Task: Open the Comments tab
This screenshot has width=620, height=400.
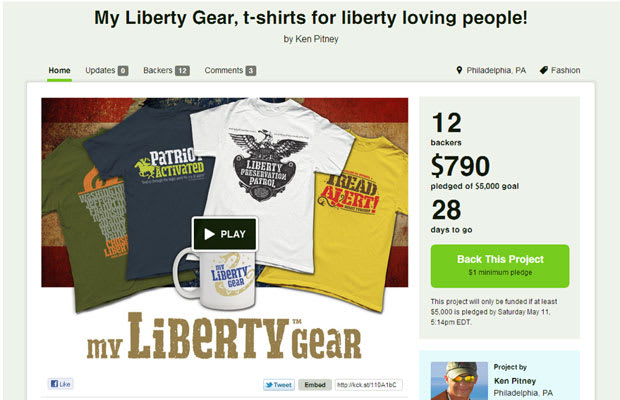Action: click(x=224, y=70)
